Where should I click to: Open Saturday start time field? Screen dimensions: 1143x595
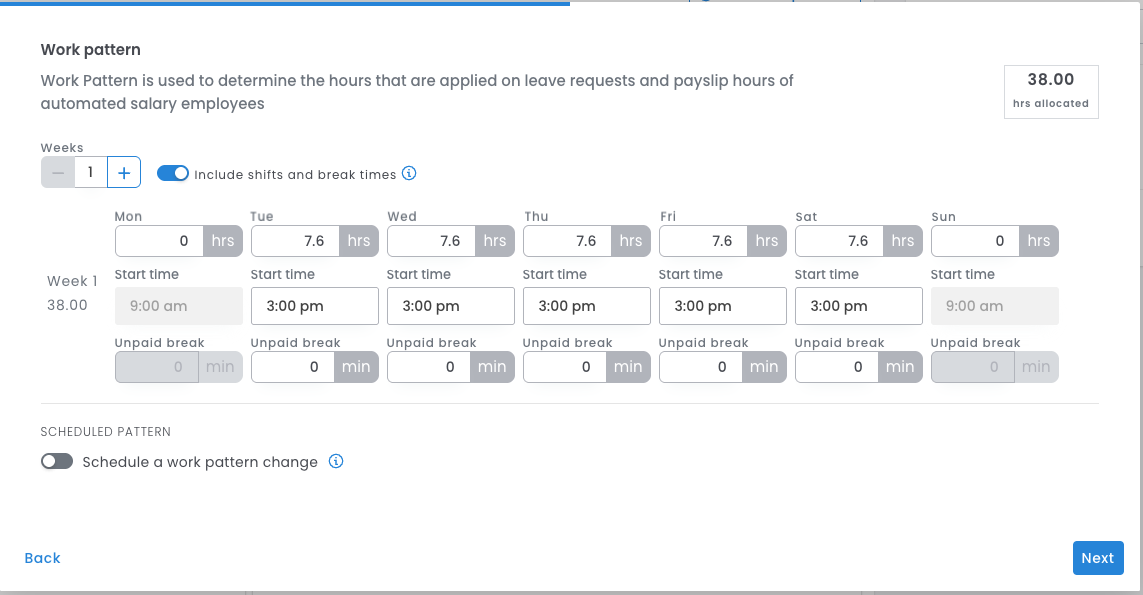858,306
